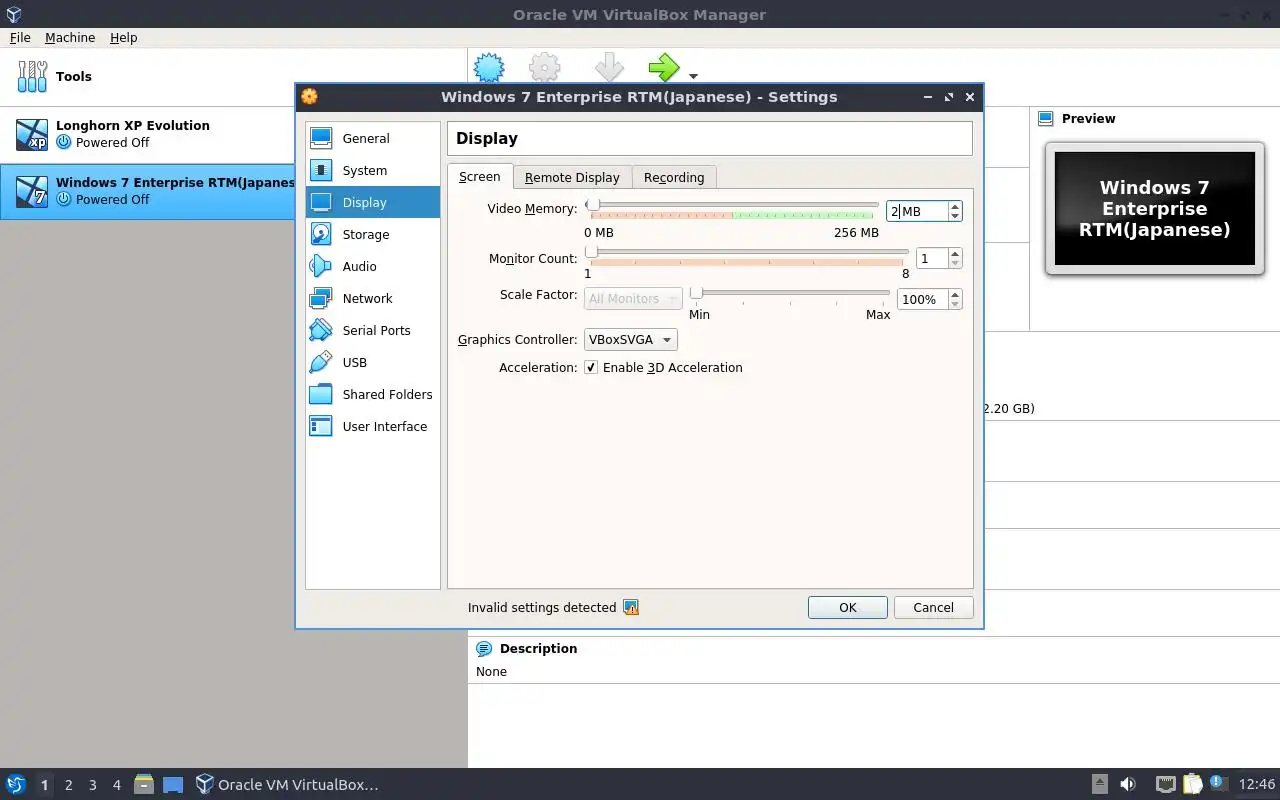Viewport: 1280px width, 800px height.
Task: Click the Scale Factor slider handle
Action: [x=696, y=292]
